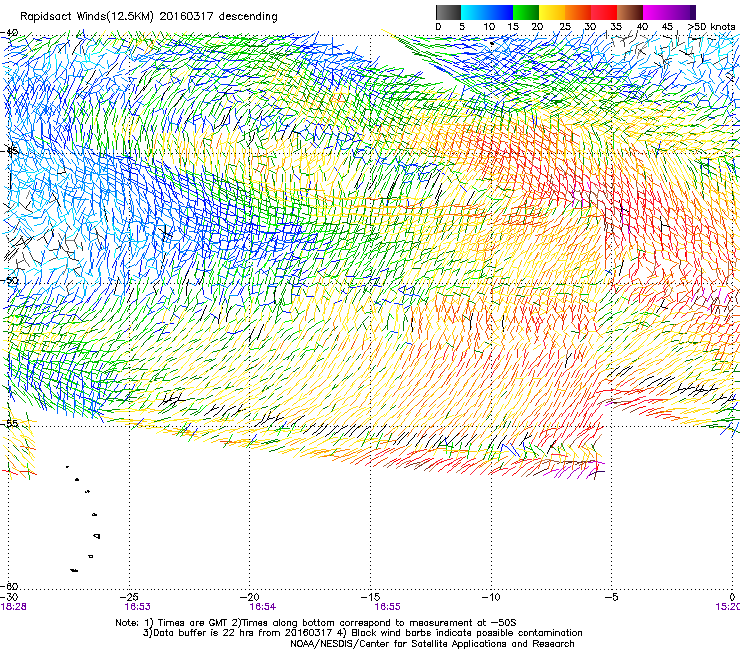Click the '>50 knots' legend label

(x=711, y=27)
